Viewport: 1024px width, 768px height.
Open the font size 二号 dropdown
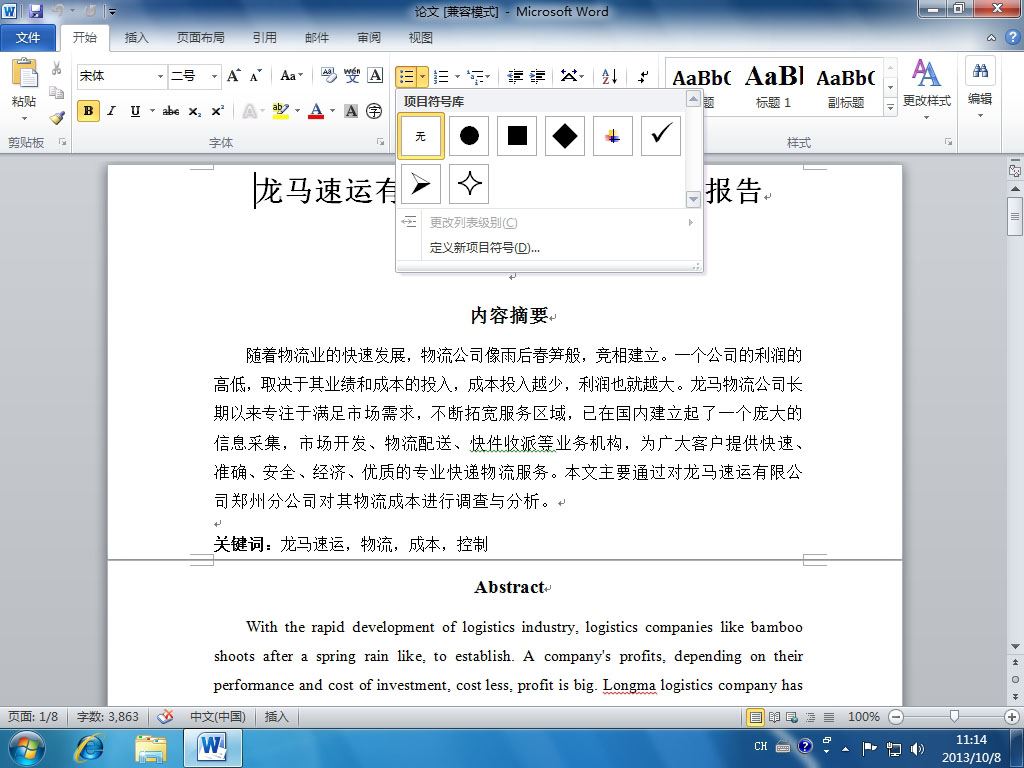pyautogui.click(x=214, y=76)
